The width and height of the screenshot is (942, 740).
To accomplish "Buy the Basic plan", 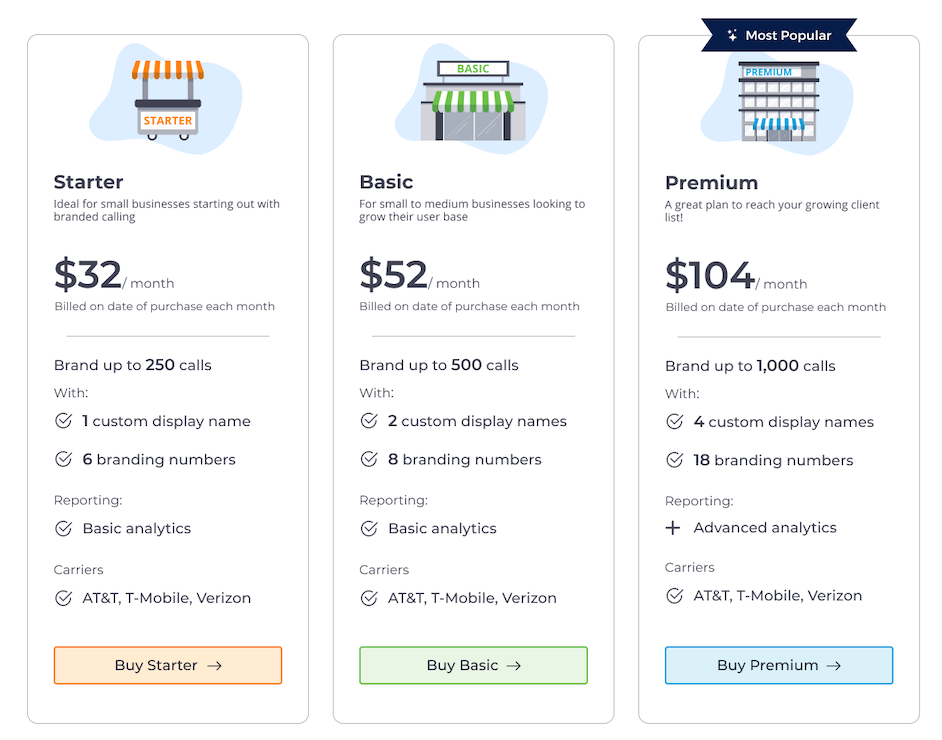I will tap(473, 665).
